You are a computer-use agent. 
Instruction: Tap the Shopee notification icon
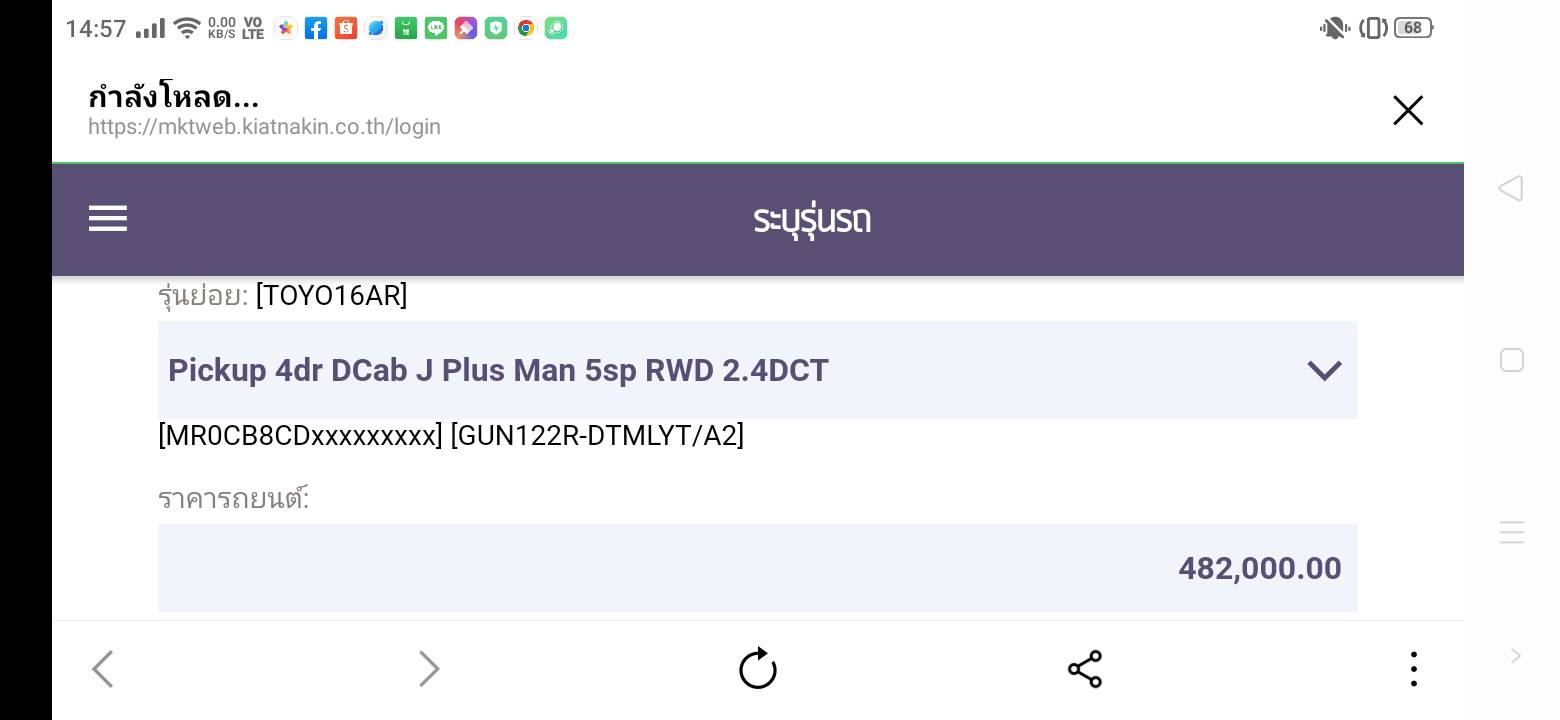pos(346,28)
